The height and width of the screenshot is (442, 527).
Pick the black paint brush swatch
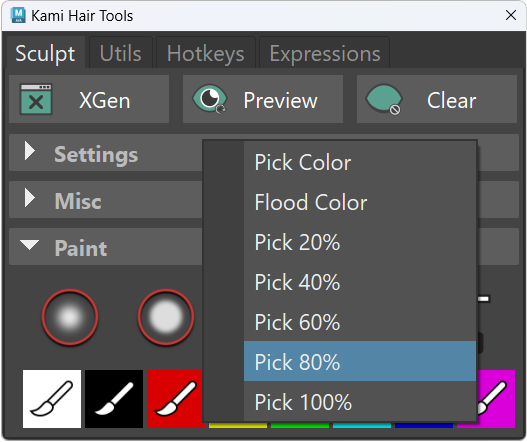pos(114,399)
